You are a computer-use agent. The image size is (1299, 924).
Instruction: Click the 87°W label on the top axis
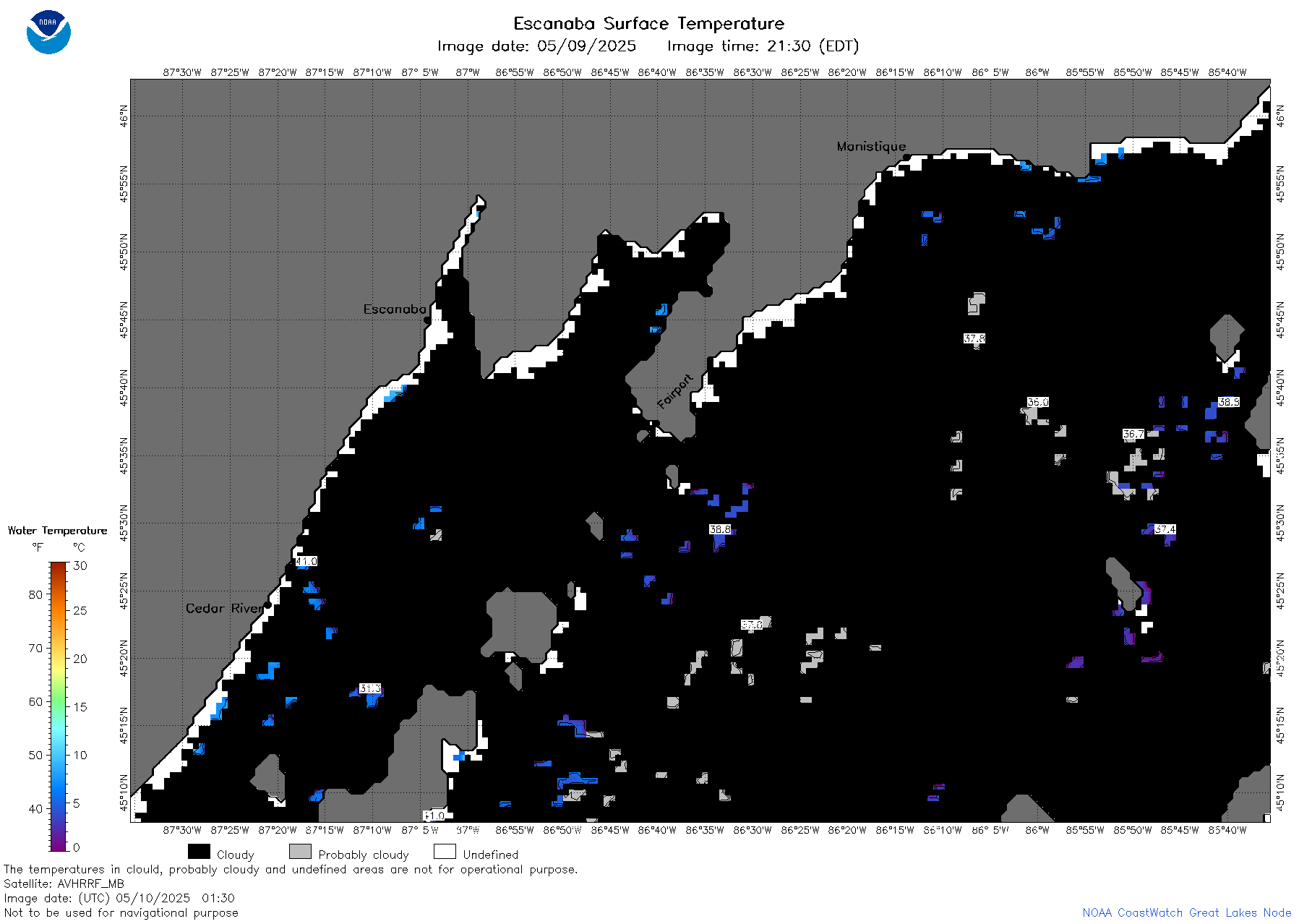coord(468,72)
